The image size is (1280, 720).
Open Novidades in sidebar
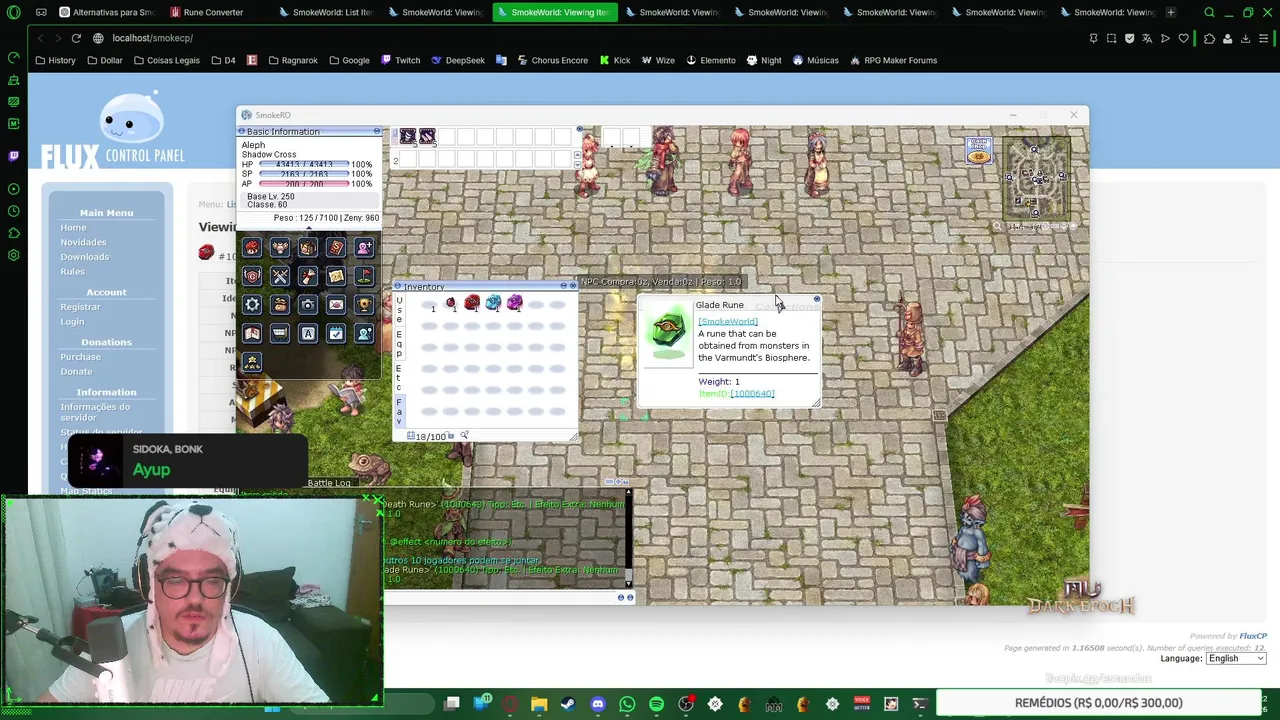point(83,242)
